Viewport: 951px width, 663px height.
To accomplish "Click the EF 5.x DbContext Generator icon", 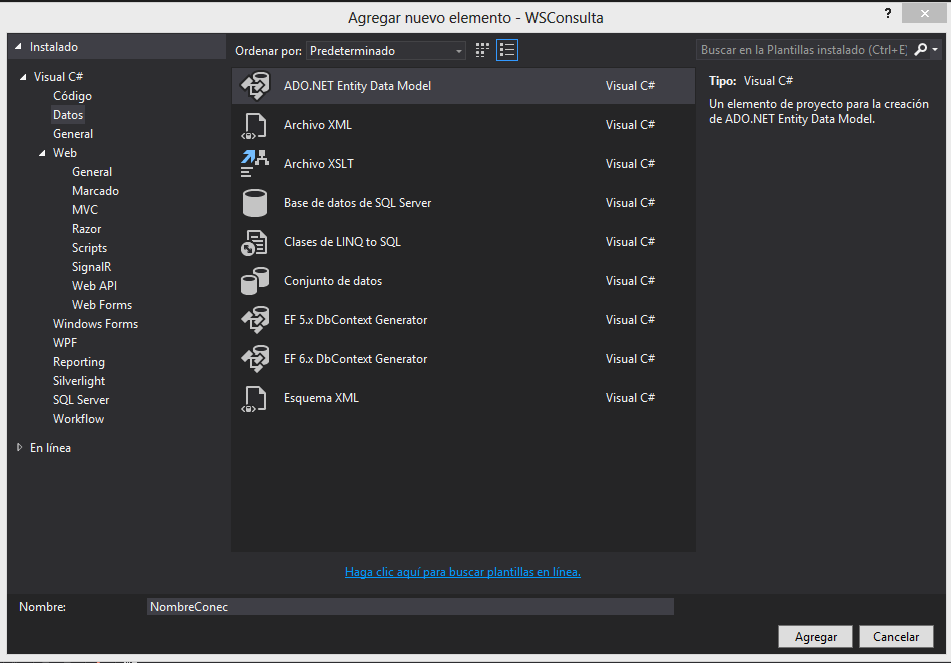I will (255, 320).
